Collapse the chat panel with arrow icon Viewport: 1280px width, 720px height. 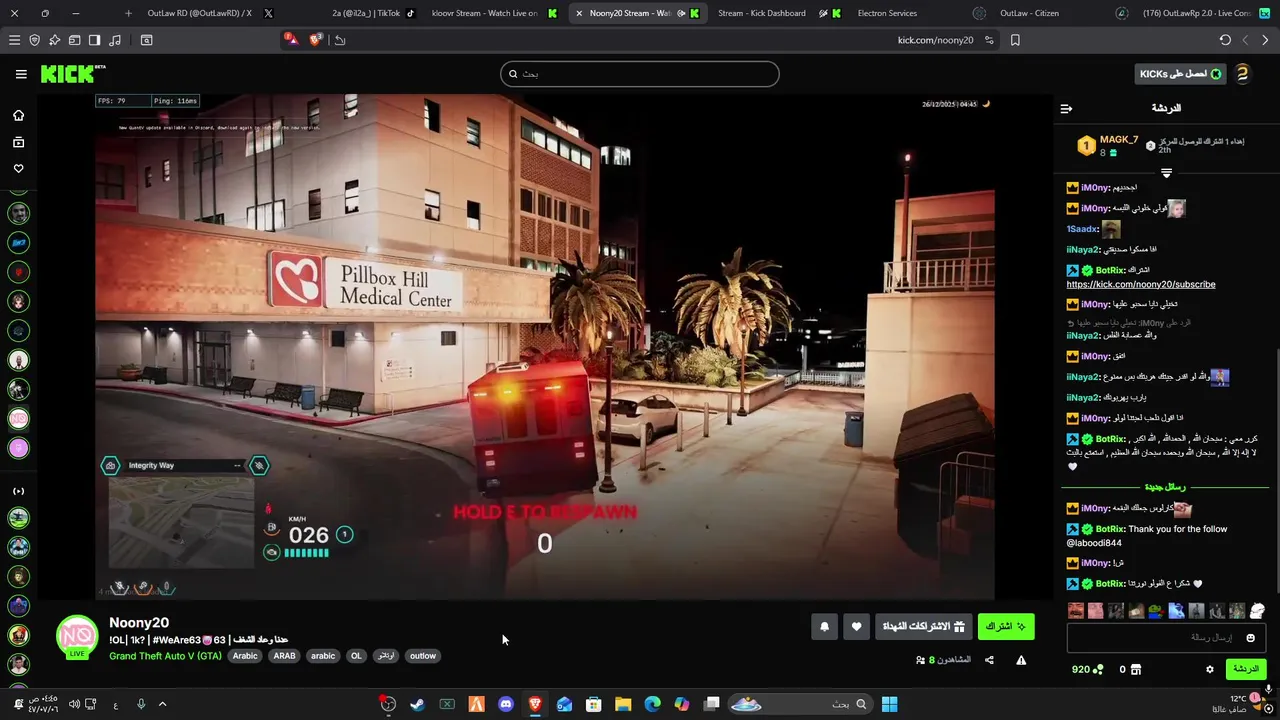click(x=1066, y=108)
